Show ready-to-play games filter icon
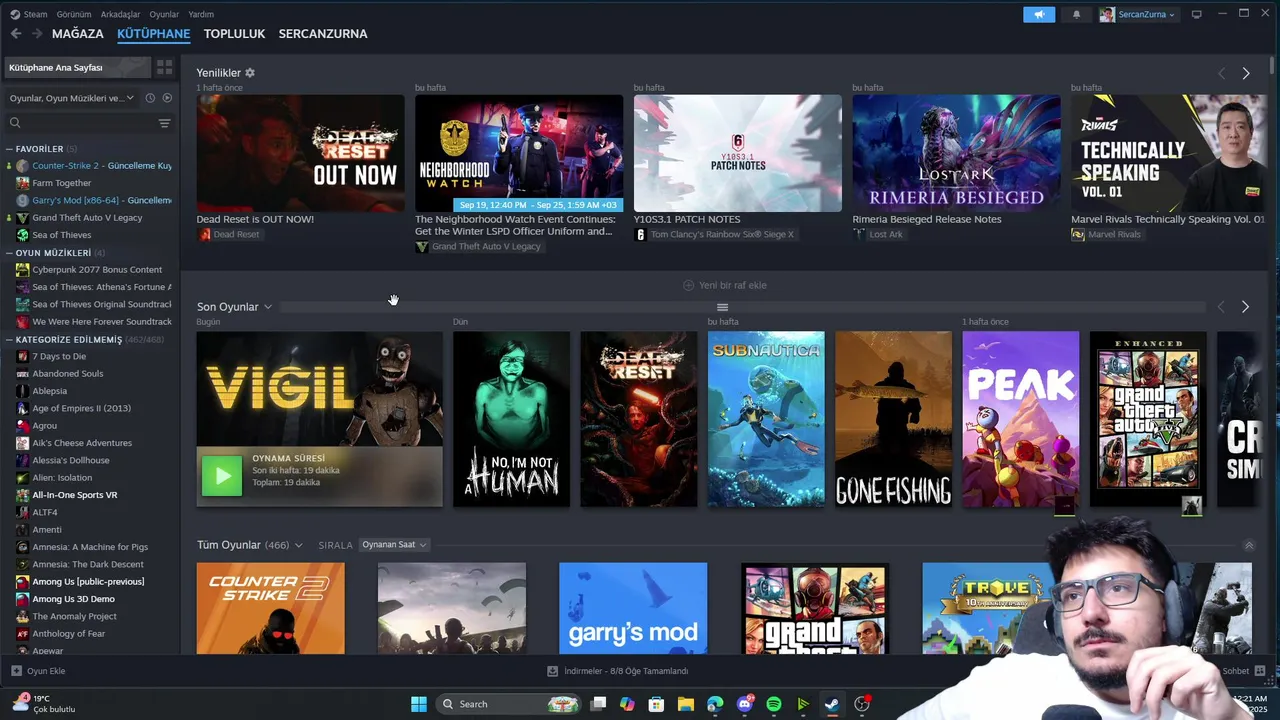This screenshot has width=1280, height=720. pyautogui.click(x=167, y=98)
